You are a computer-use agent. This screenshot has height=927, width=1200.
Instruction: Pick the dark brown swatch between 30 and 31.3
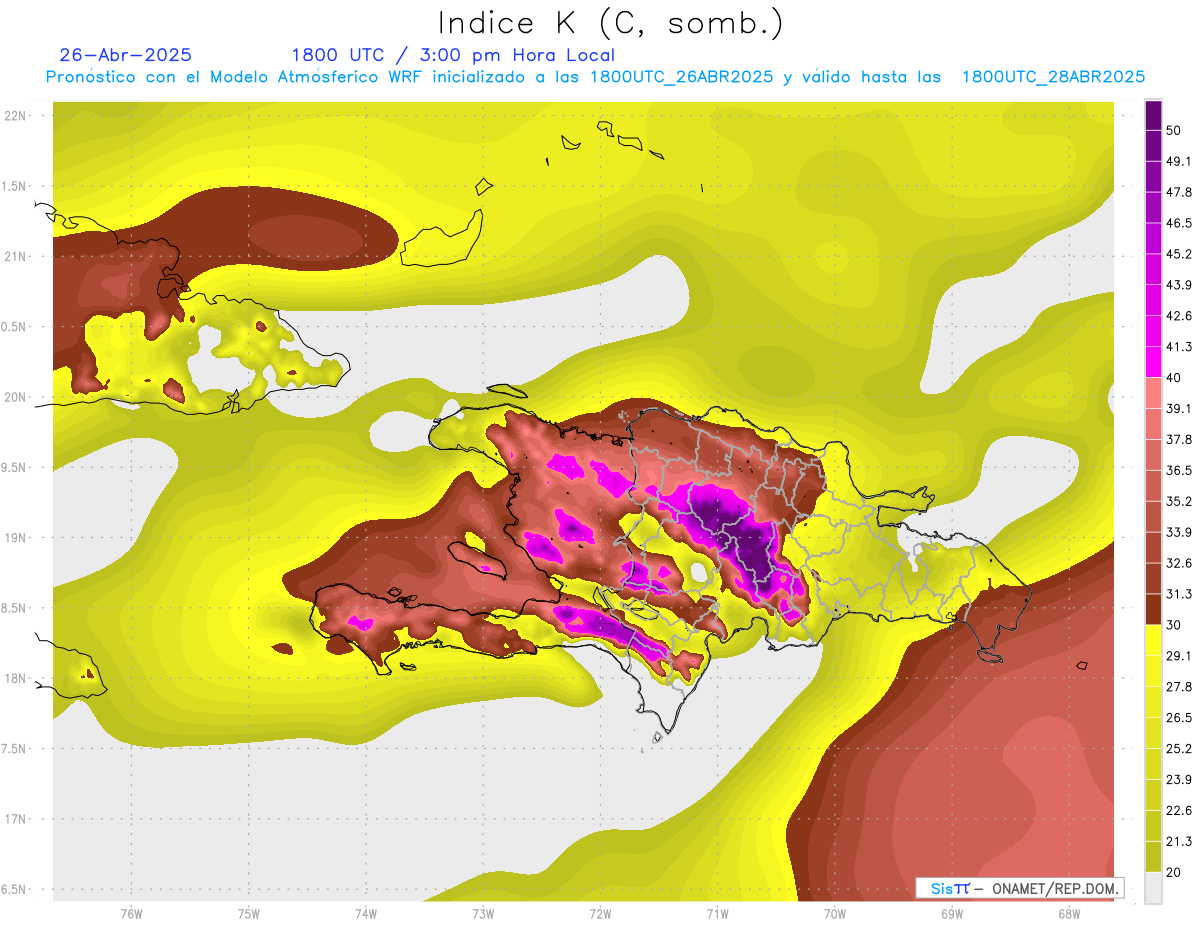tap(1153, 610)
